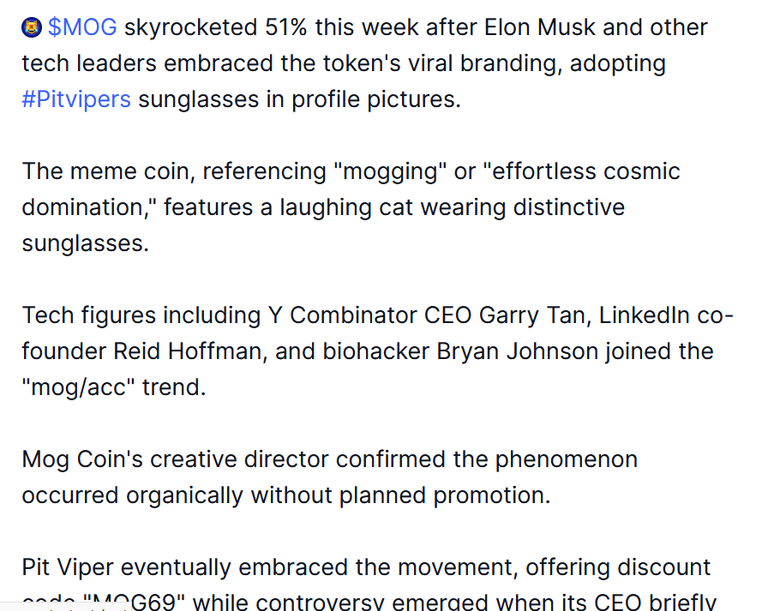The image size is (768, 611).
Task: Click the partially hidden status bar at bottom-left
Action: [65, 608]
